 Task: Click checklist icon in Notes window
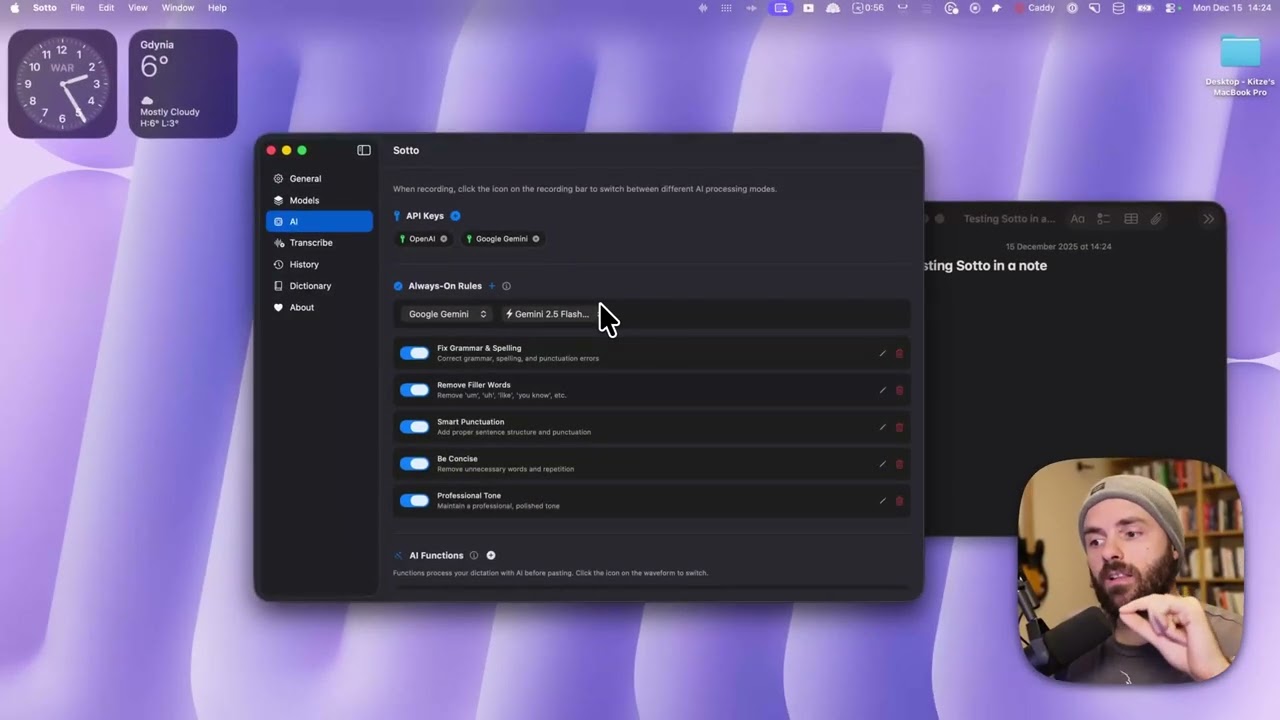[x=1104, y=219]
